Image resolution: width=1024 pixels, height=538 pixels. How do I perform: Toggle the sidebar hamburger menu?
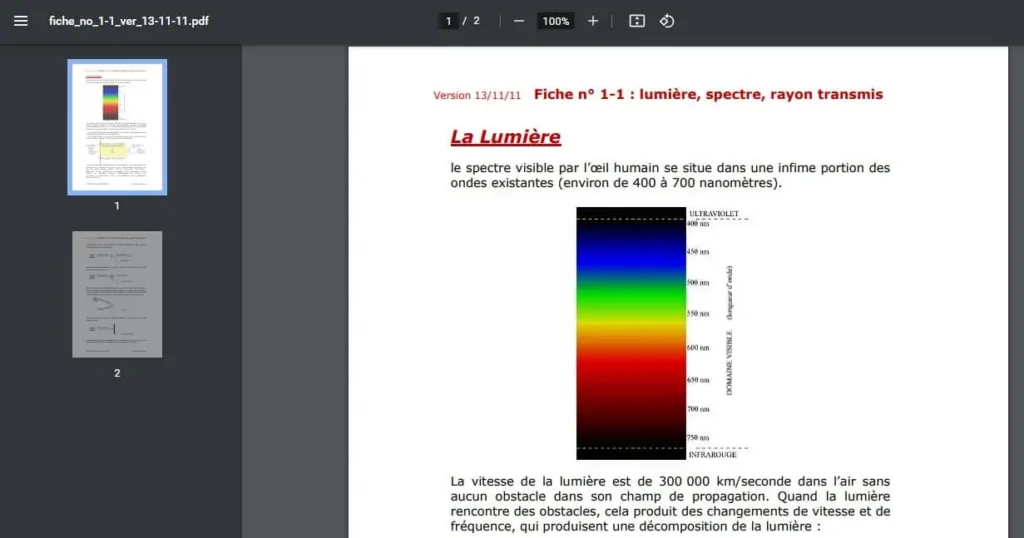21,21
